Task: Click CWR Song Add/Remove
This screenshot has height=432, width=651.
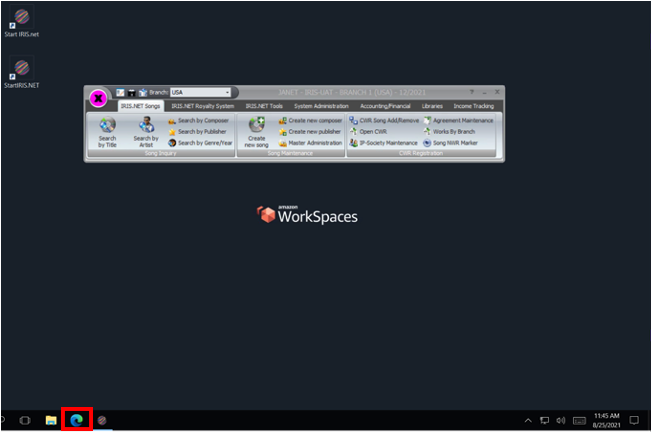Action: 383,120
